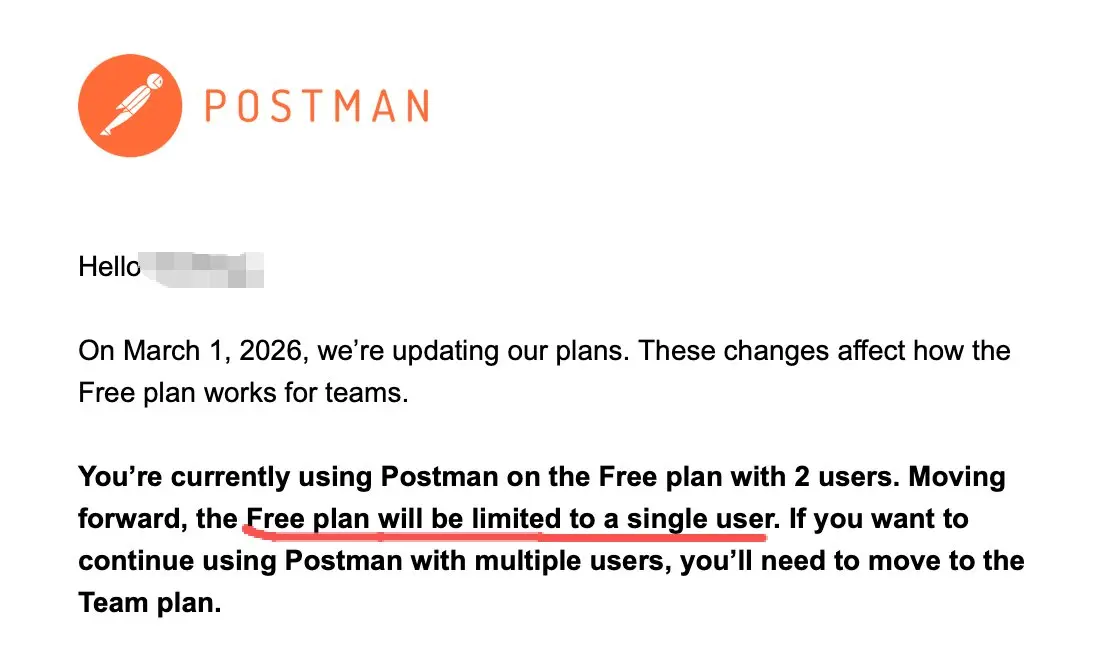Click the word "Hello" in the greeting
The width and height of the screenshot is (1110, 650).
click(108, 268)
